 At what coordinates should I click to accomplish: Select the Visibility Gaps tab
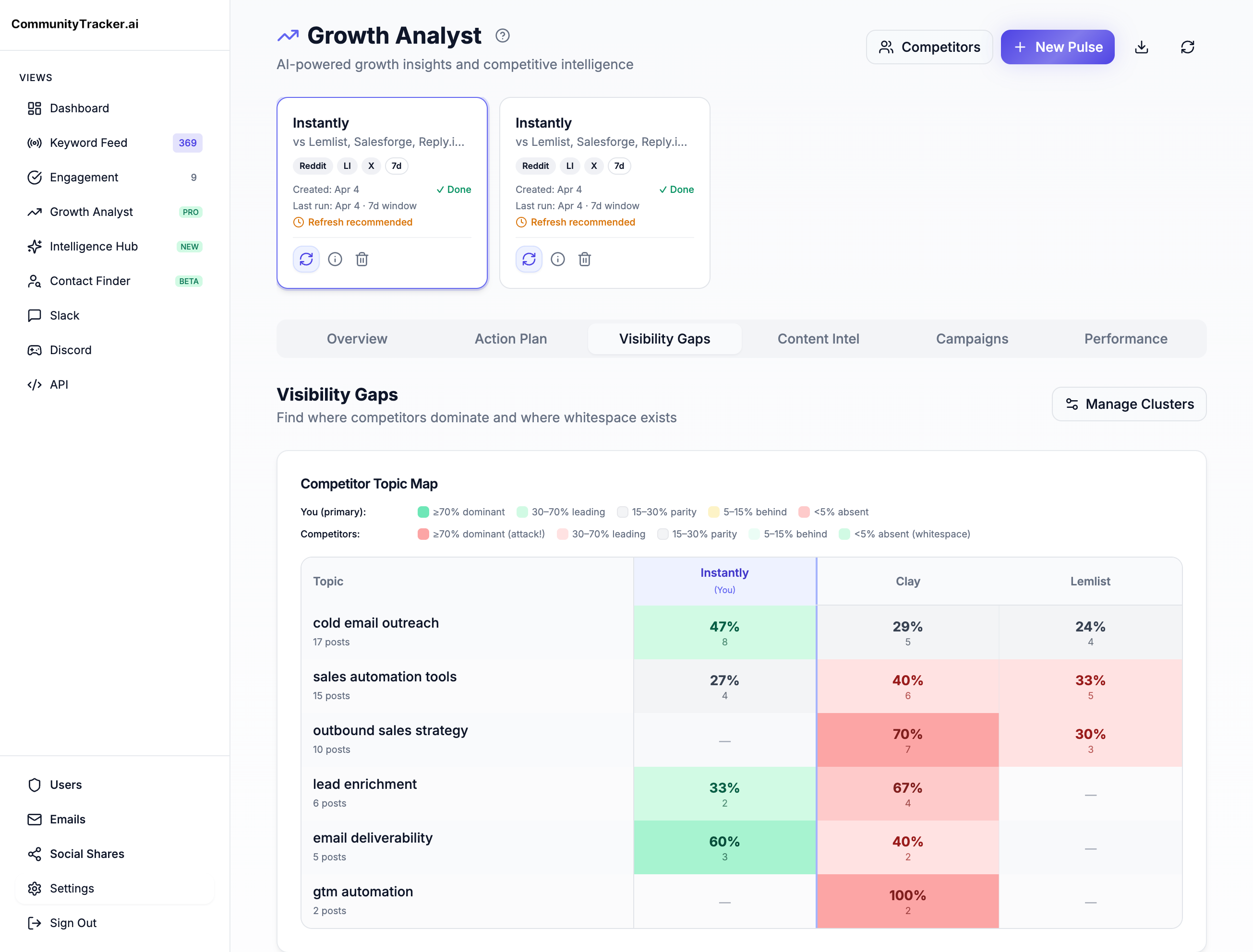point(664,339)
